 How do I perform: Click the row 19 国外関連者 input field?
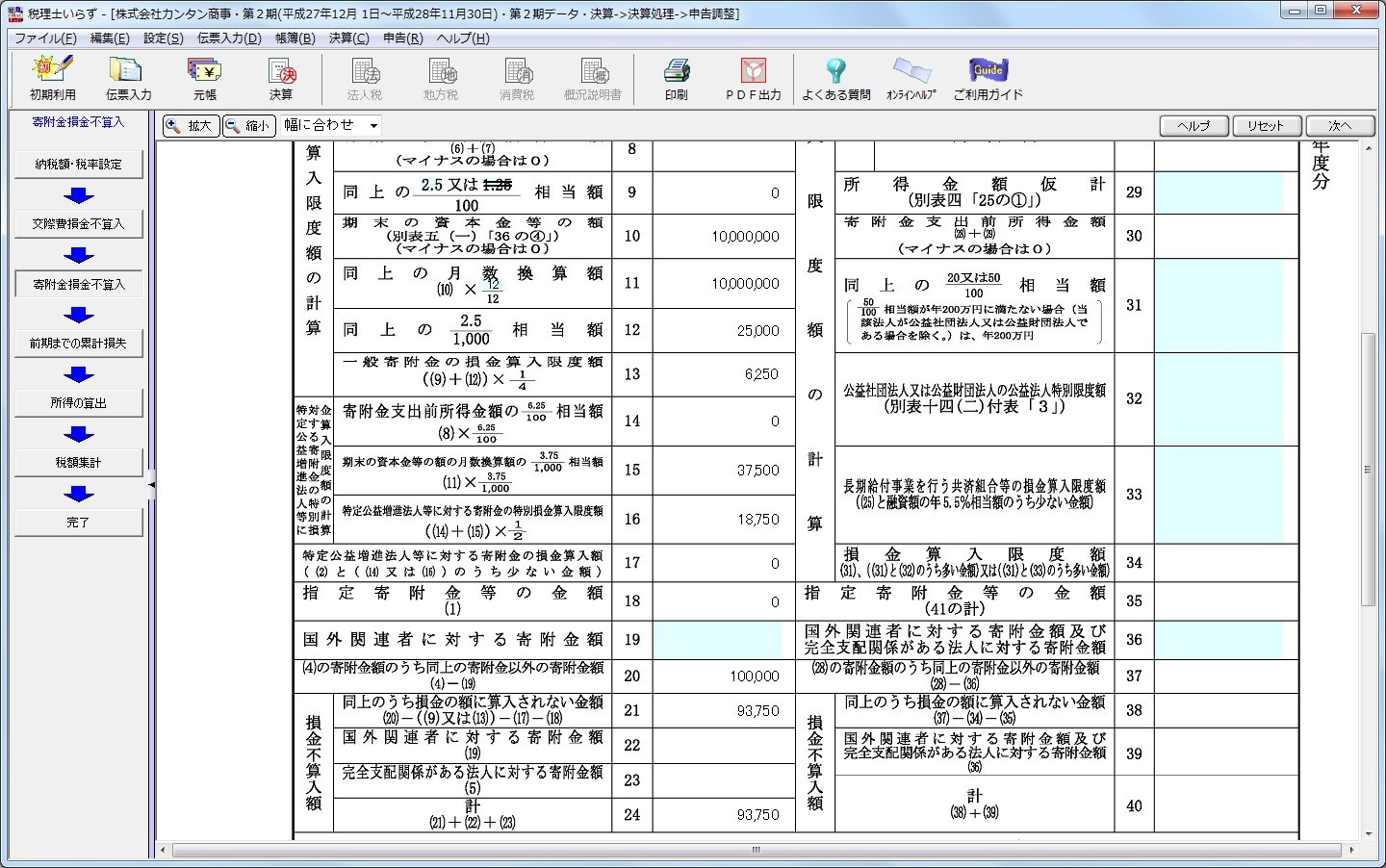(x=716, y=640)
